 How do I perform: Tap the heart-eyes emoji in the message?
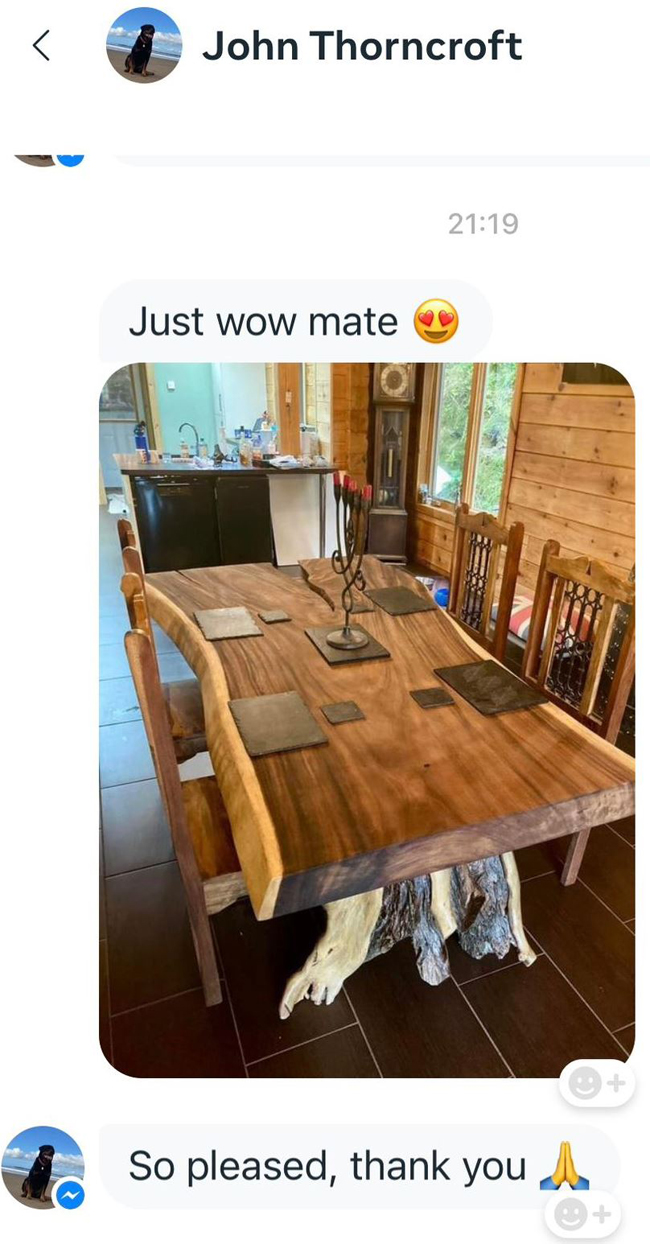click(x=436, y=323)
